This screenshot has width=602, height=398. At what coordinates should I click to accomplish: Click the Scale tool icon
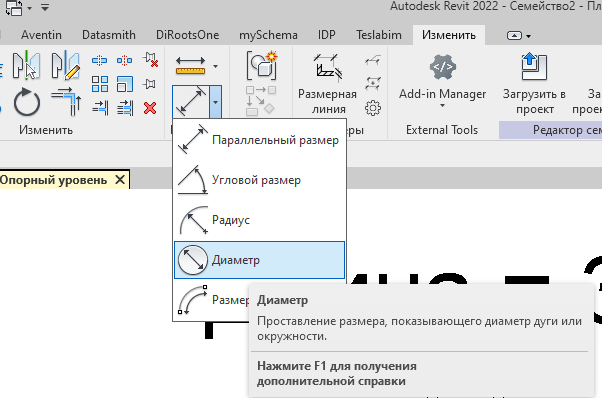[125, 84]
